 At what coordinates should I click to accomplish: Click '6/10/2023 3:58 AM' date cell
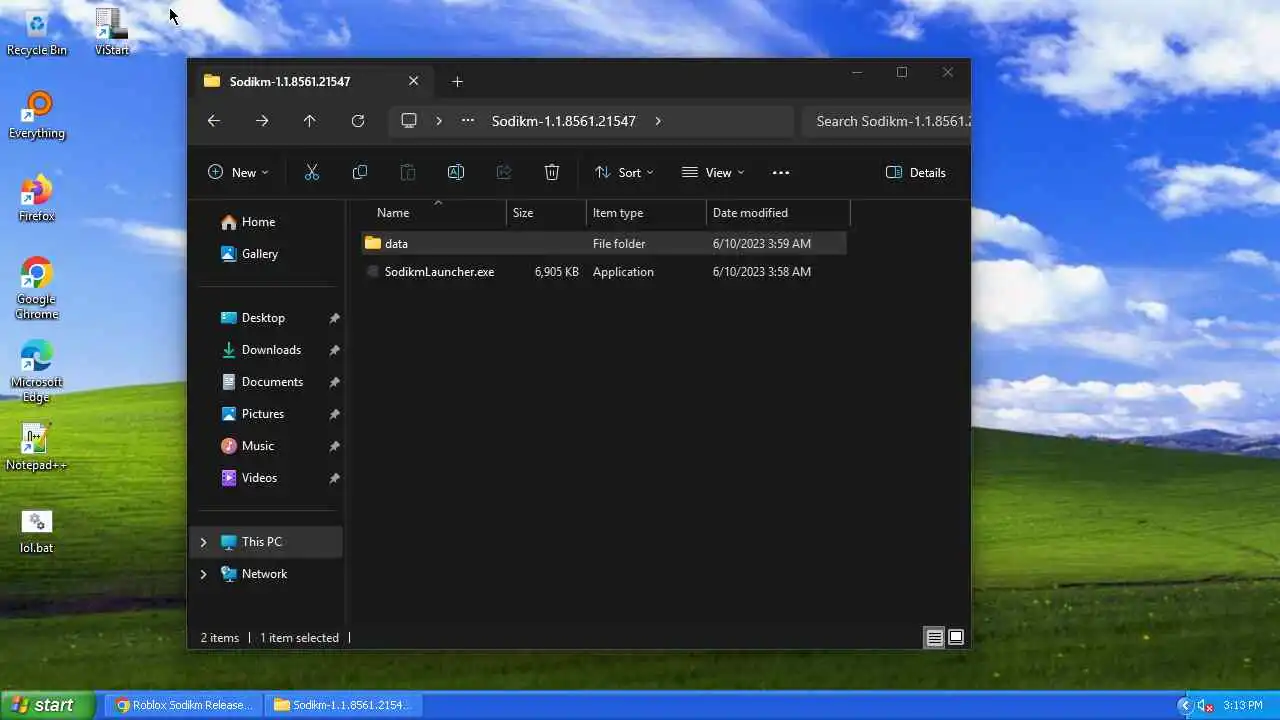coord(762,272)
